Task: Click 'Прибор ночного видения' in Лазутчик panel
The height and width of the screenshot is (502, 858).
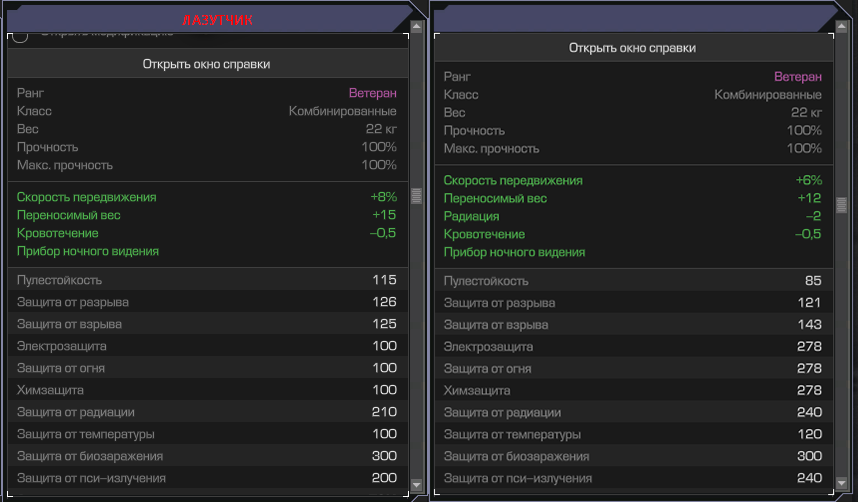Action: (88, 251)
